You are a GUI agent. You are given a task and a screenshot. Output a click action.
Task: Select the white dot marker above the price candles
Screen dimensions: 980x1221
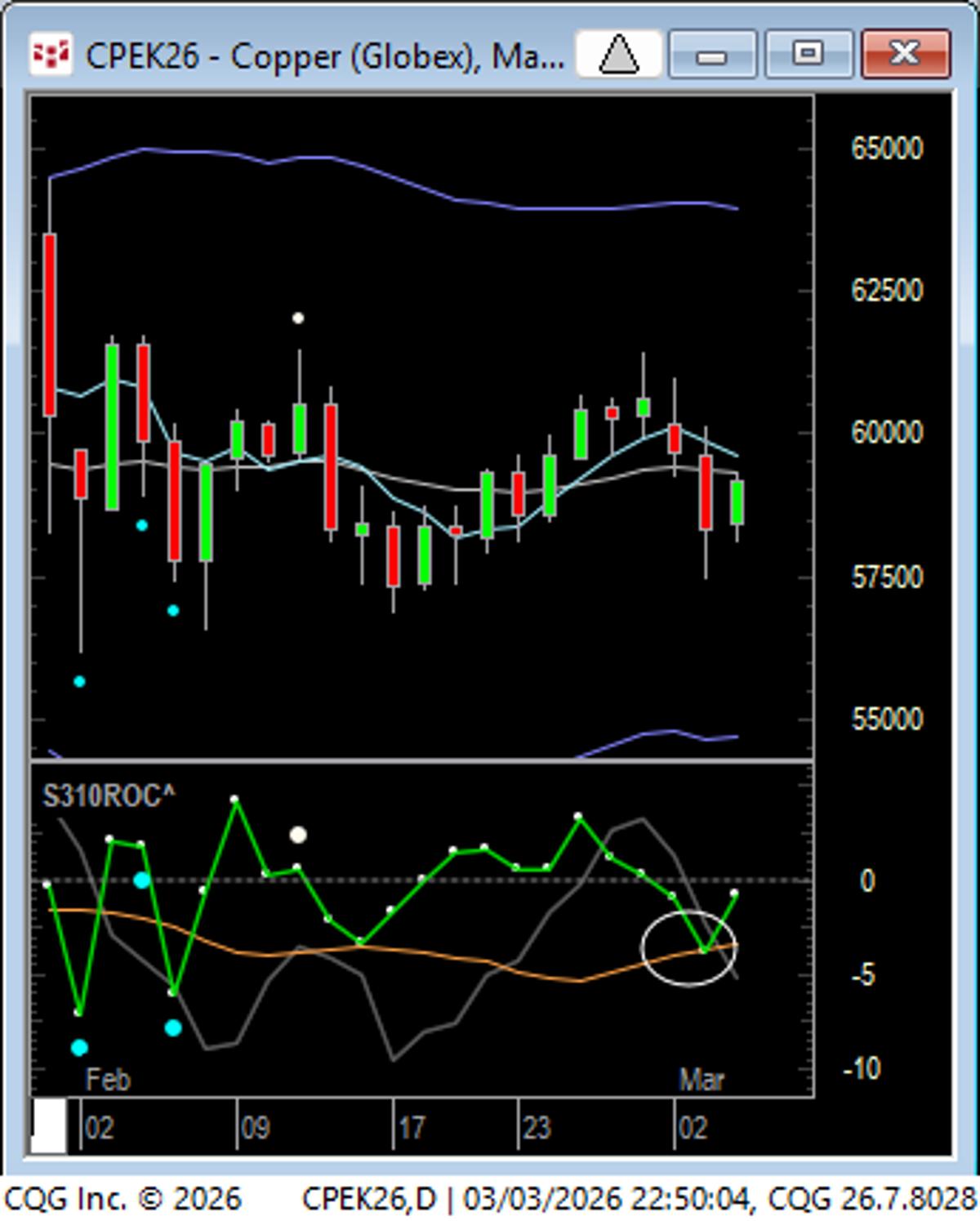click(298, 318)
